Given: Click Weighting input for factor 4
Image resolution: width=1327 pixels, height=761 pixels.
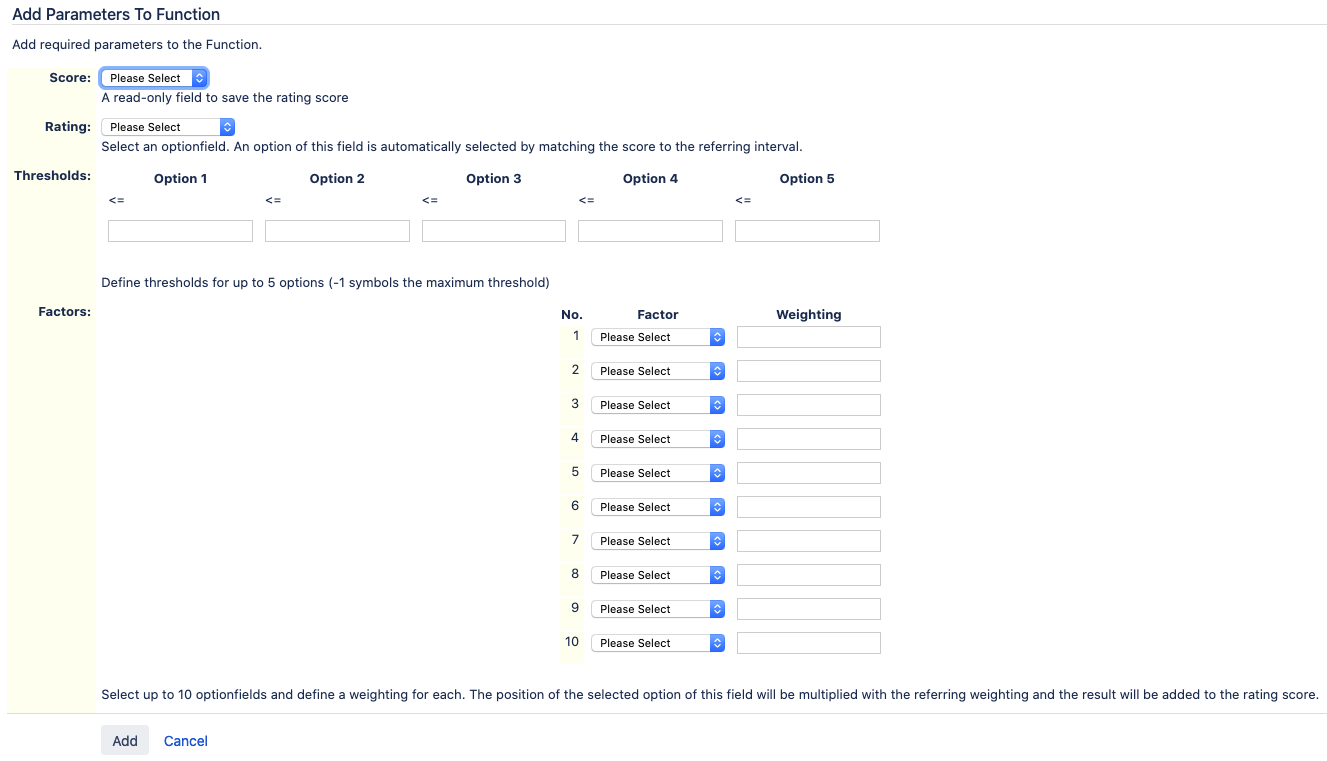Looking at the screenshot, I should (809, 439).
